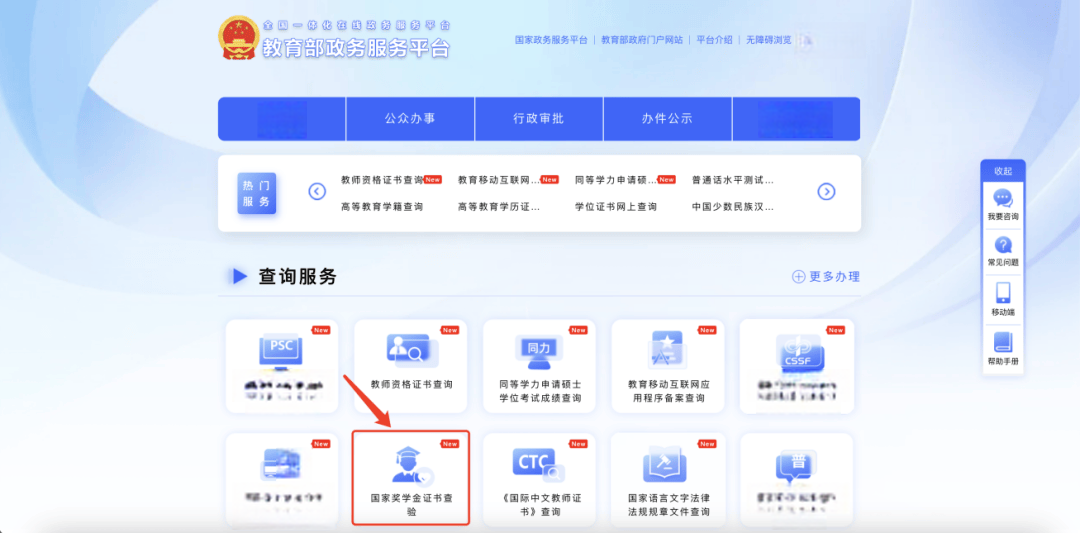Open 中国少数民族汉 hot service link

(733, 207)
